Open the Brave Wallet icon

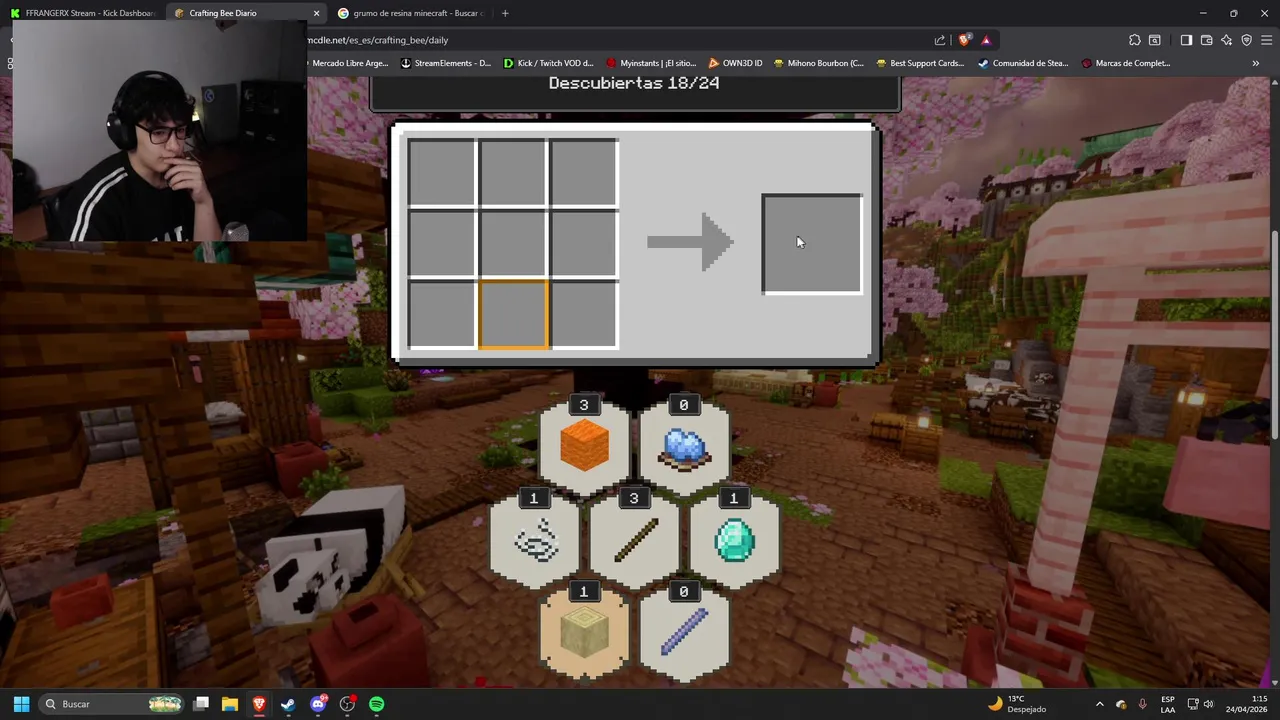(1206, 40)
